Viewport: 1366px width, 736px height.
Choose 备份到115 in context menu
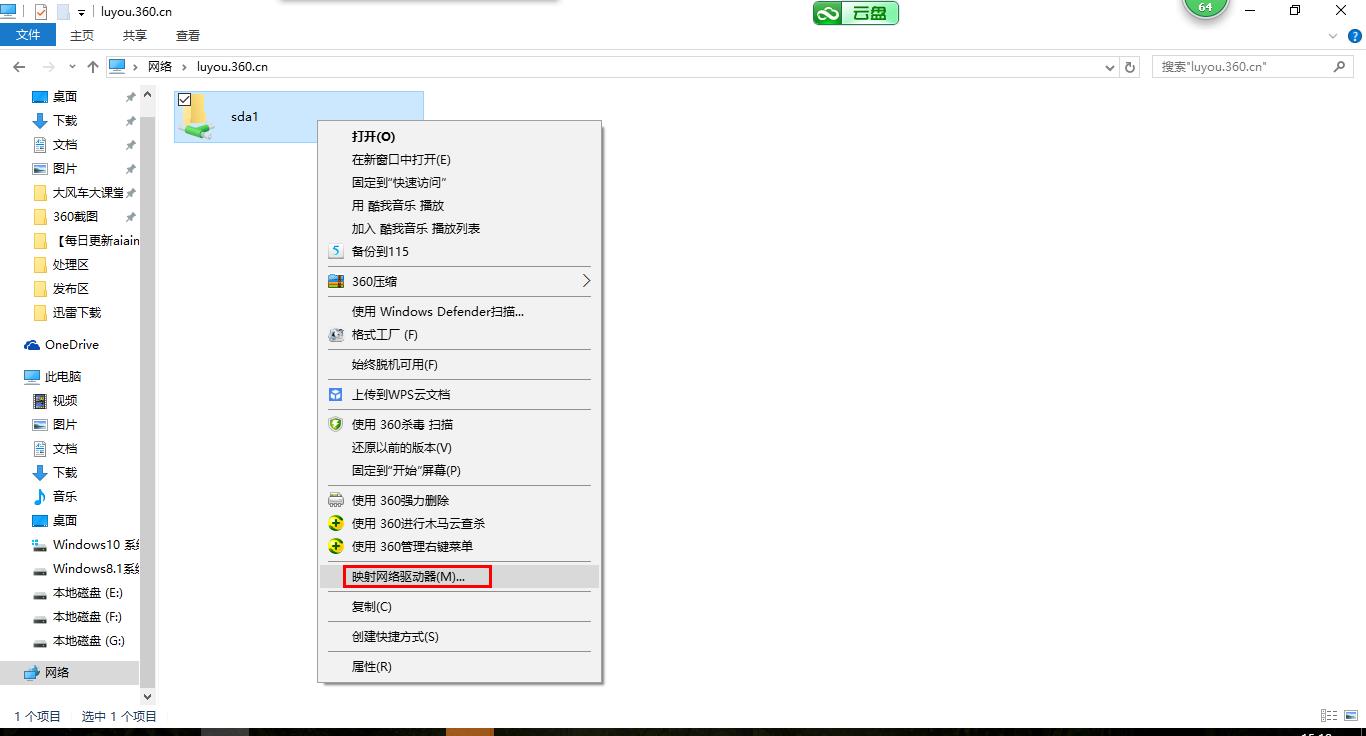459,252
